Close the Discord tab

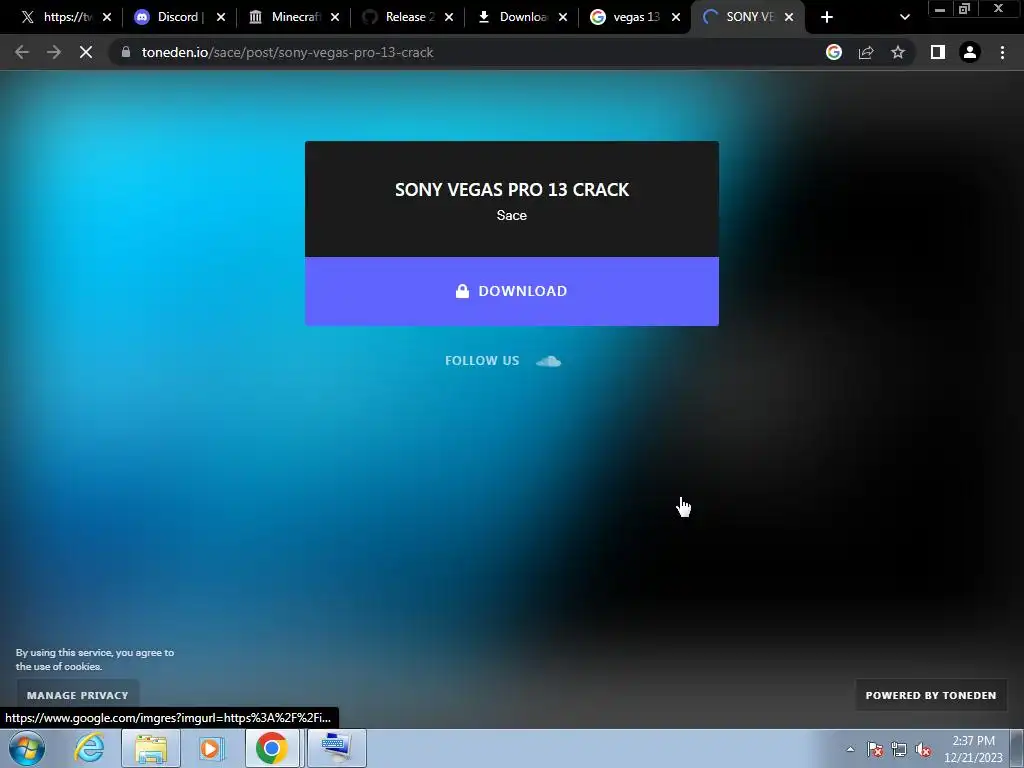click(x=221, y=17)
